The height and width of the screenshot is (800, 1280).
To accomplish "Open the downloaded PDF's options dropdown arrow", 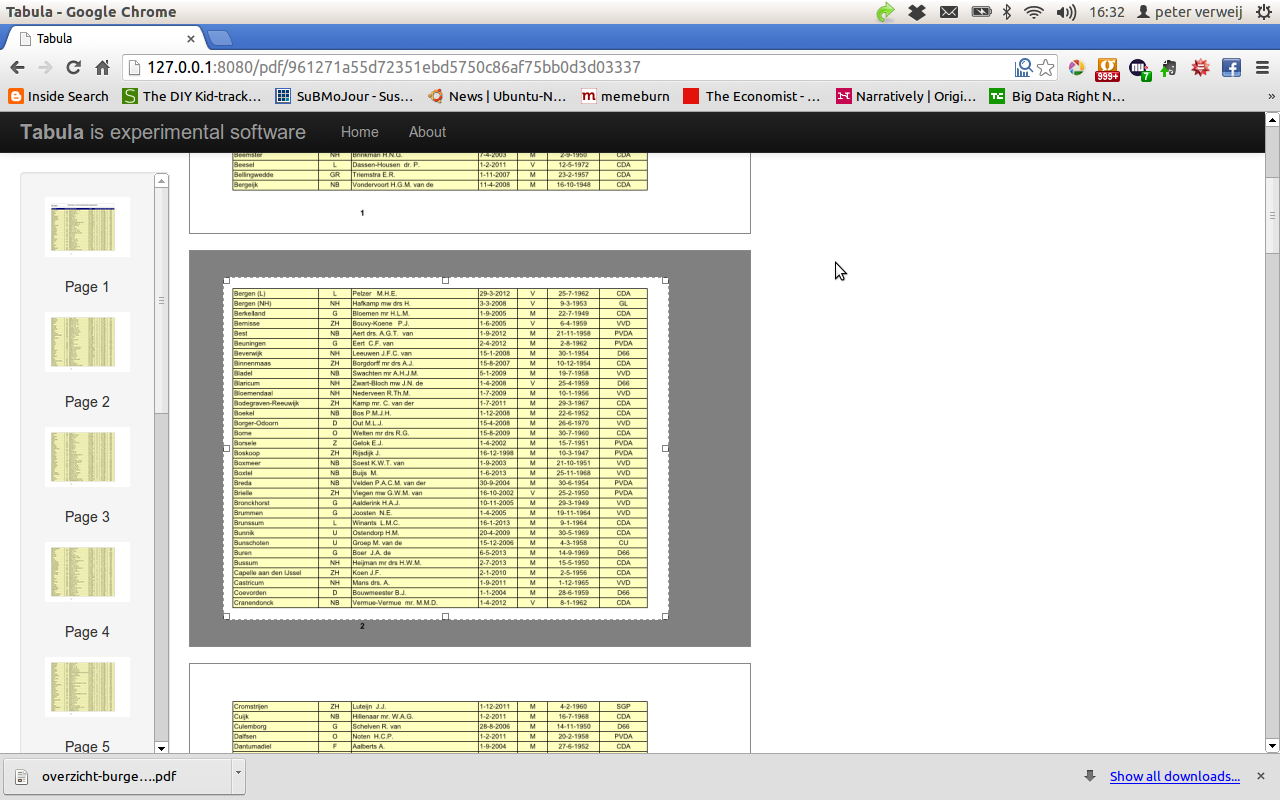I will pos(237,776).
